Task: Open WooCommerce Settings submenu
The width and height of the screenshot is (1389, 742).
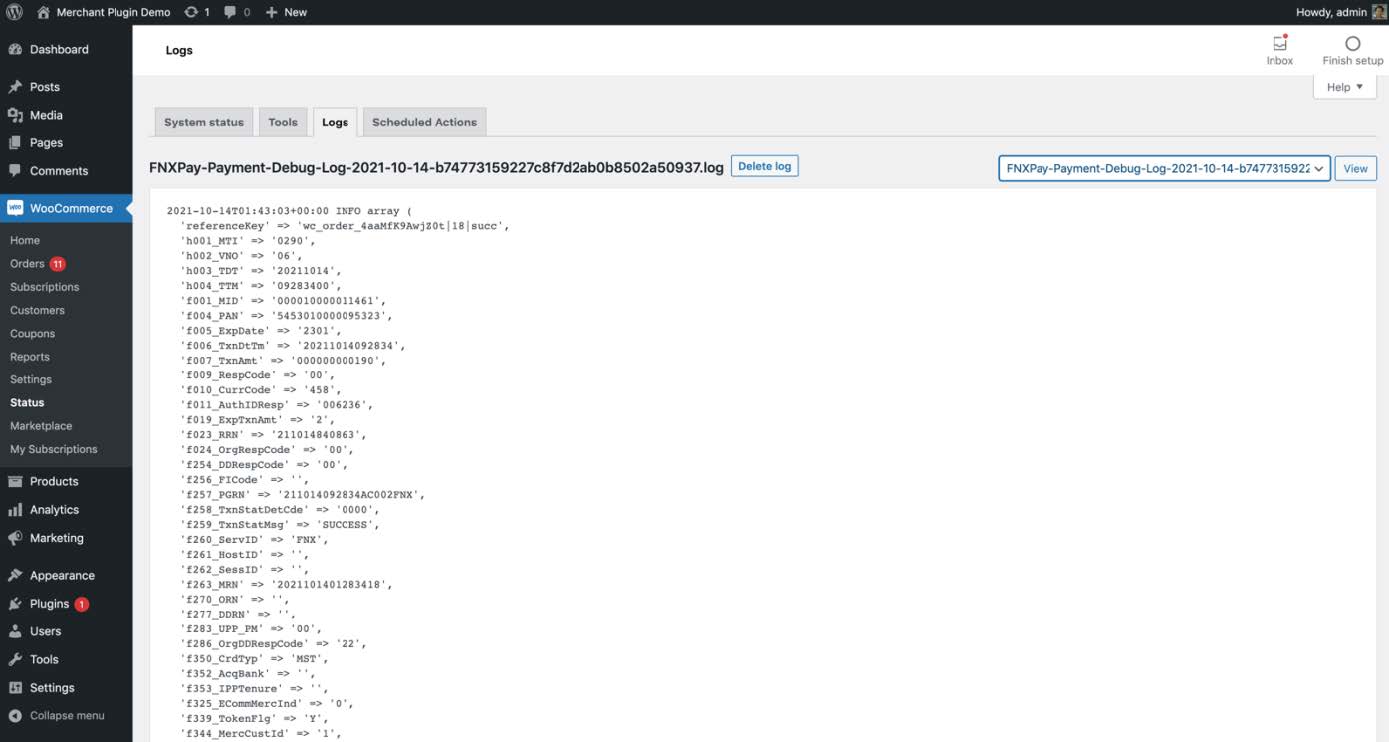Action: (31, 379)
